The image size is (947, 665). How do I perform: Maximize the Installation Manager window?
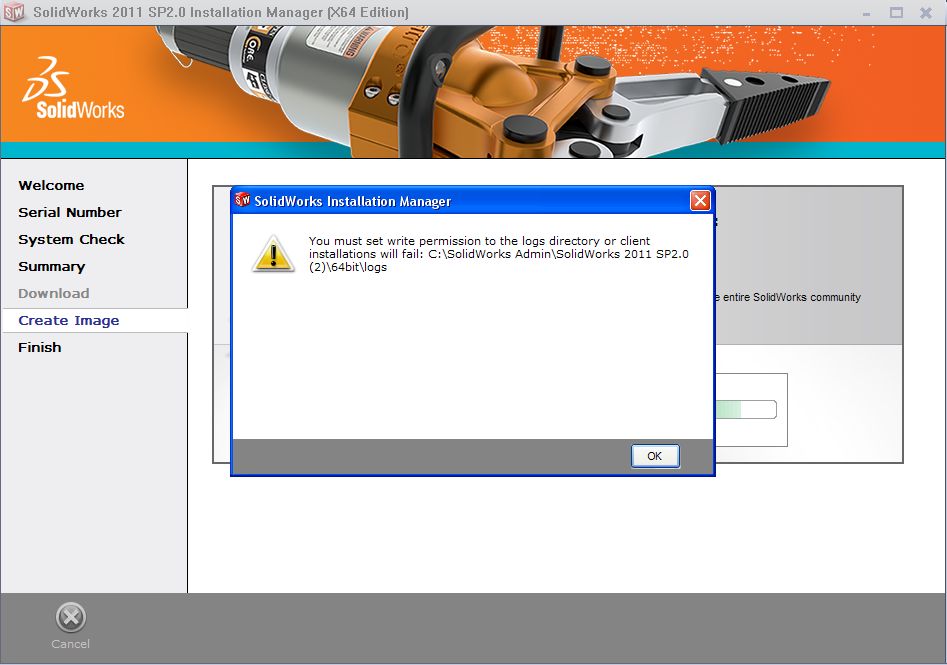[x=896, y=13]
